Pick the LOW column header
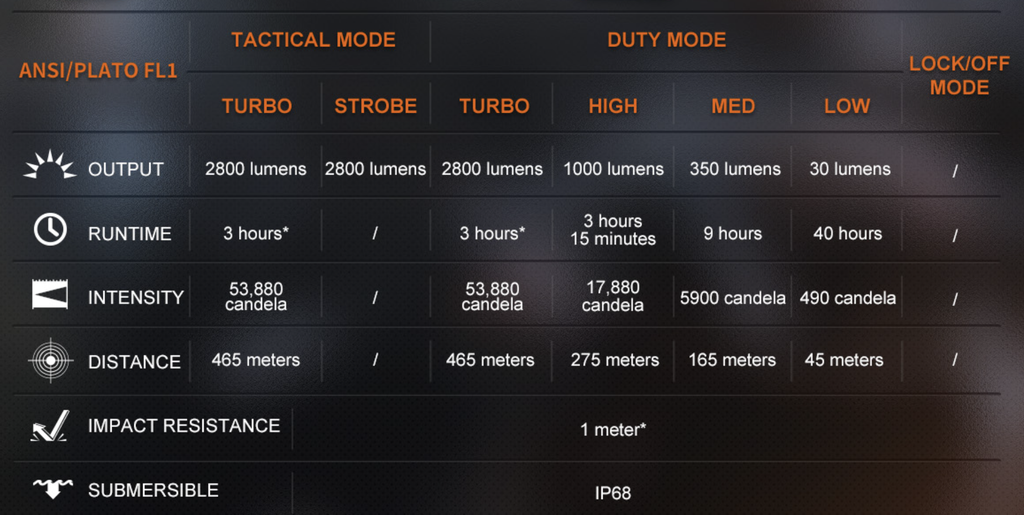The height and width of the screenshot is (515, 1024). (847, 106)
